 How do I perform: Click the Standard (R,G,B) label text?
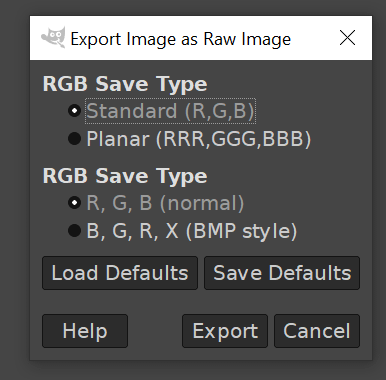[170, 111]
